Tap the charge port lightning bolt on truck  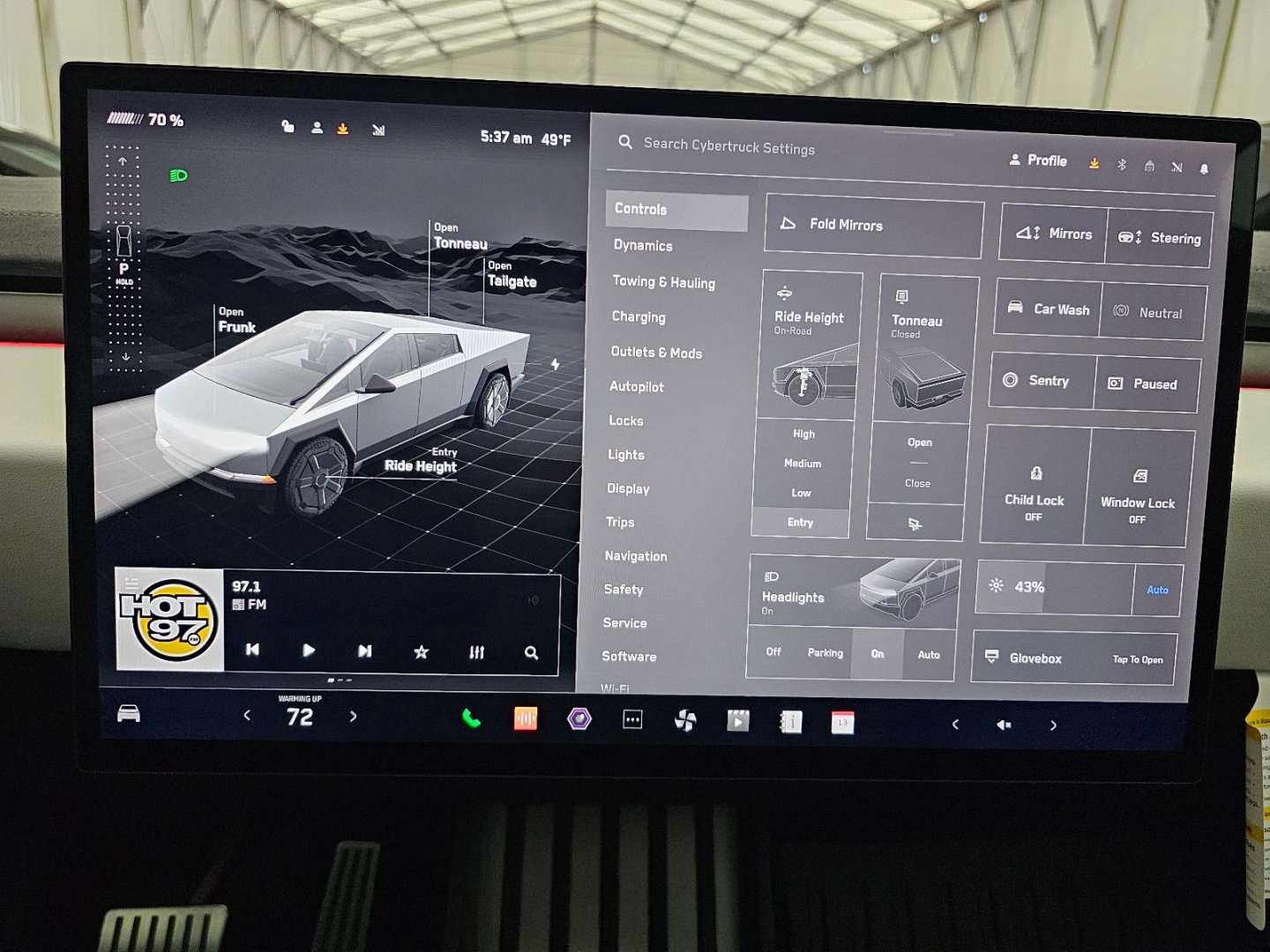(x=555, y=364)
